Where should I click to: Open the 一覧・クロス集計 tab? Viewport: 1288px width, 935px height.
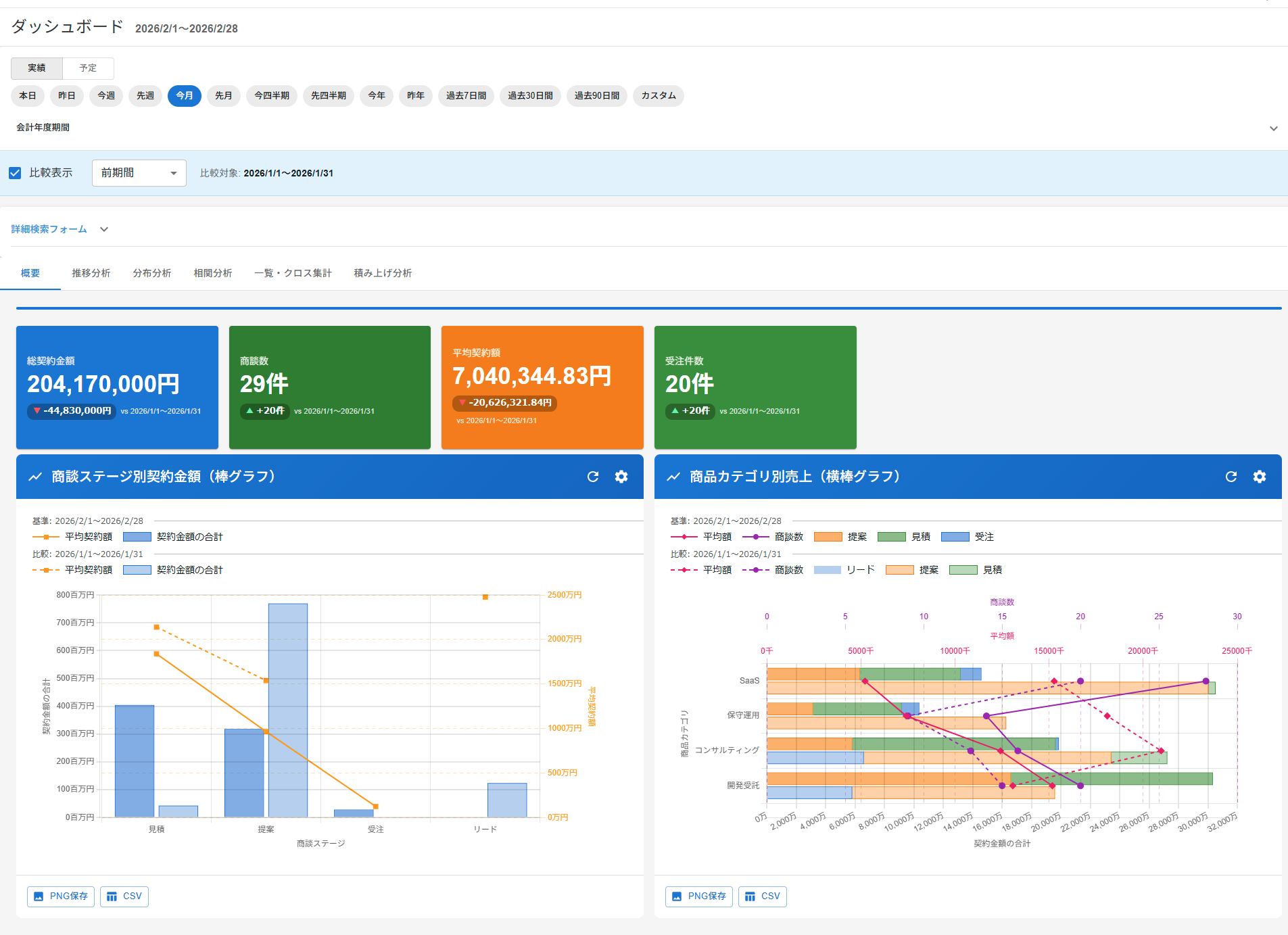pos(293,273)
